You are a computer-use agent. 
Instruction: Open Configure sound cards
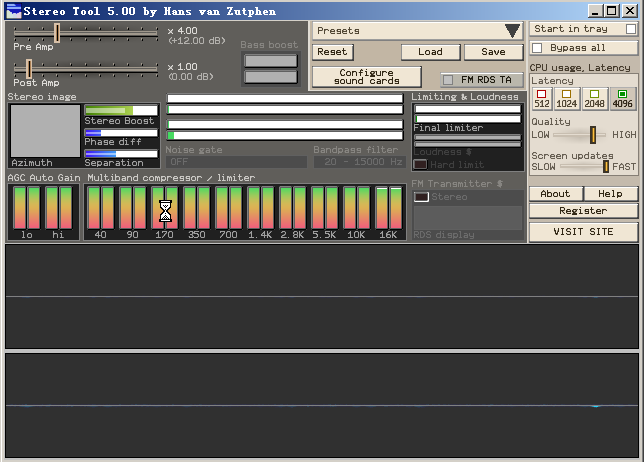click(x=365, y=77)
